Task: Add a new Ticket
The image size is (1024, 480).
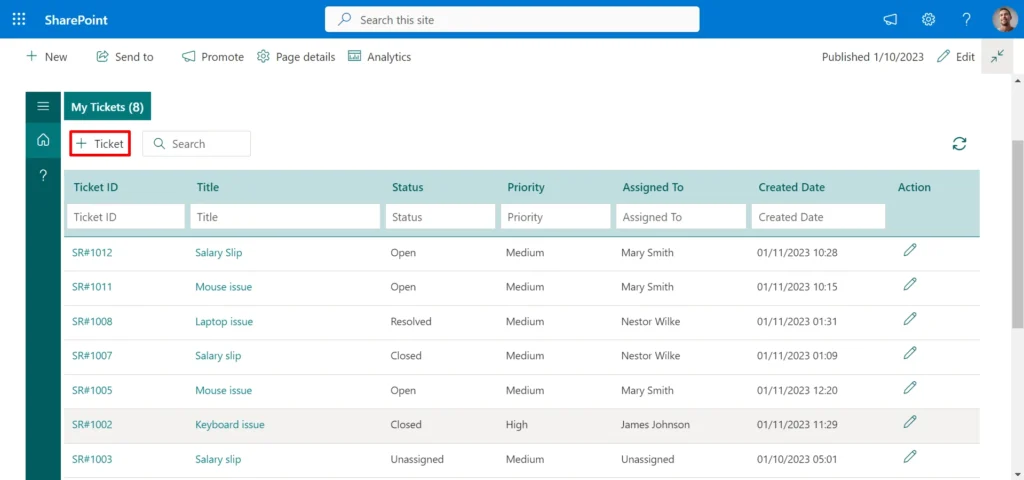Action: click(x=100, y=144)
